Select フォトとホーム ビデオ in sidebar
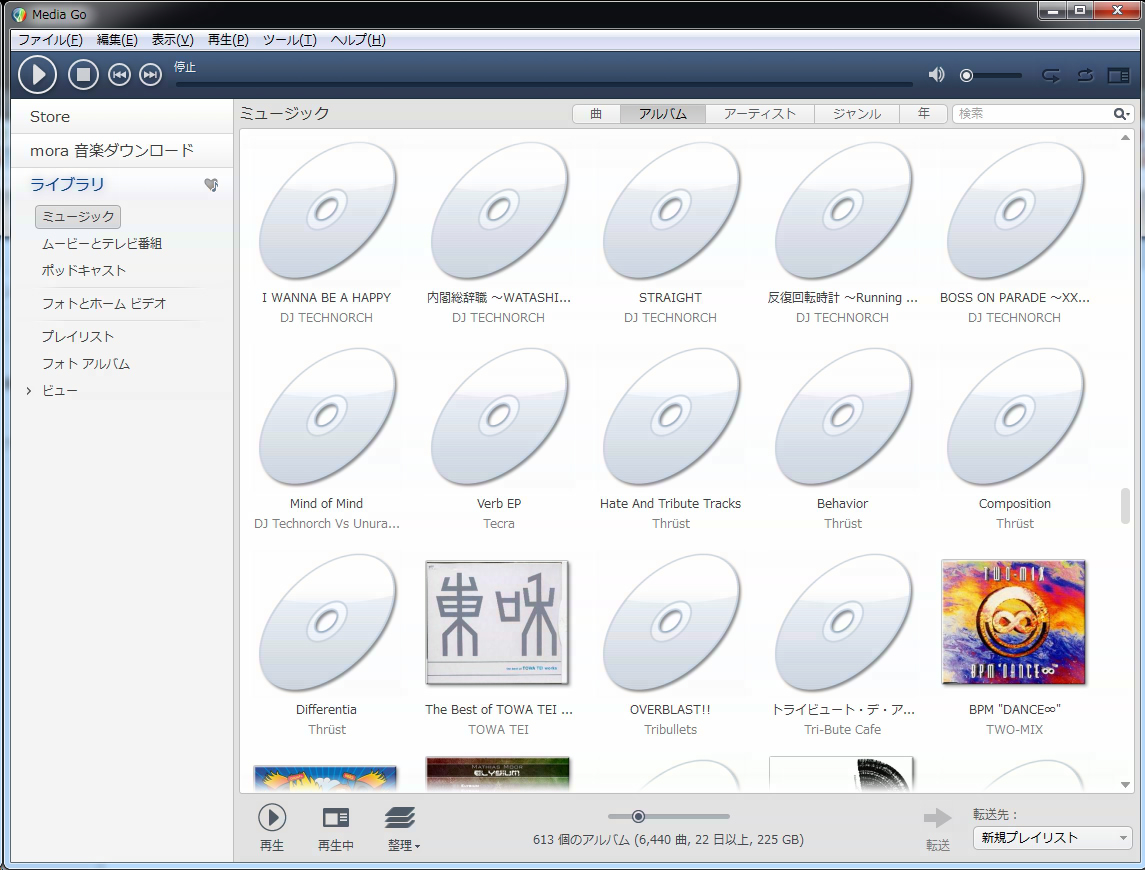This screenshot has height=870, width=1145. (104, 303)
